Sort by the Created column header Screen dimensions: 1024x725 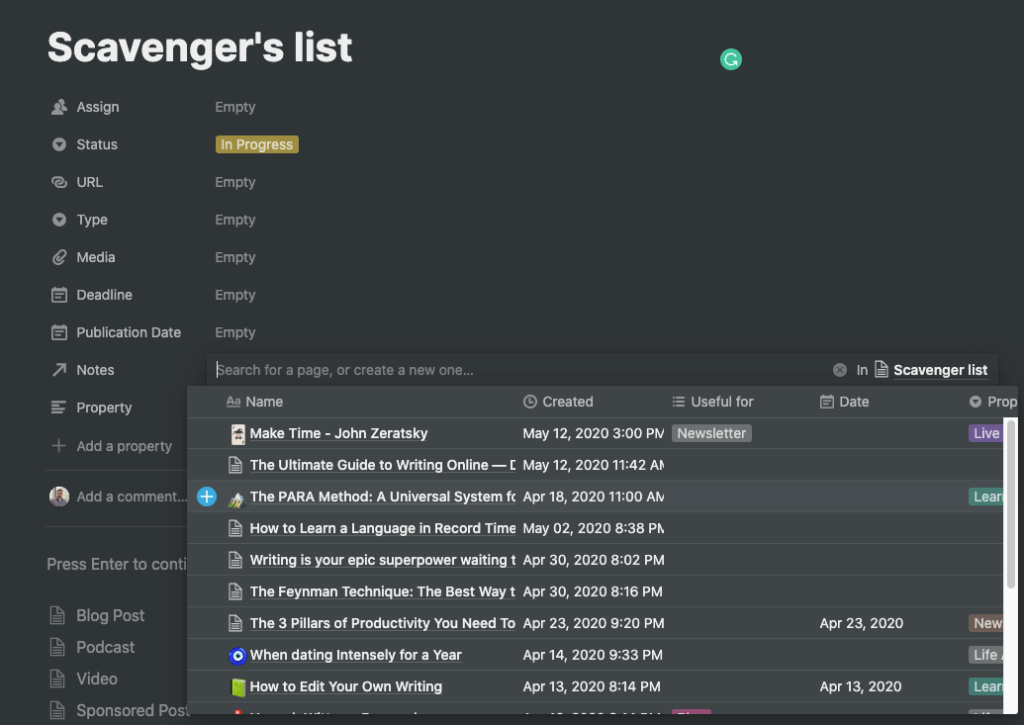click(567, 402)
